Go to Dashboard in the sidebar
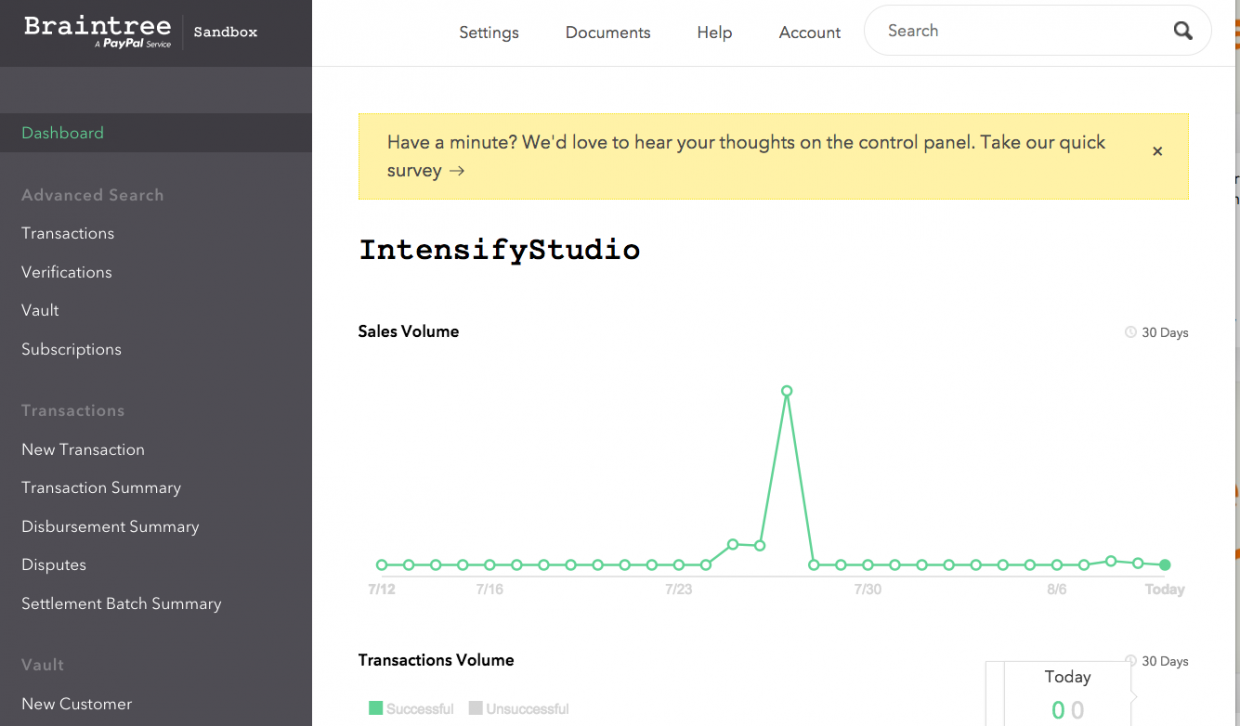Screen dimensions: 1240x726 [x=62, y=133]
